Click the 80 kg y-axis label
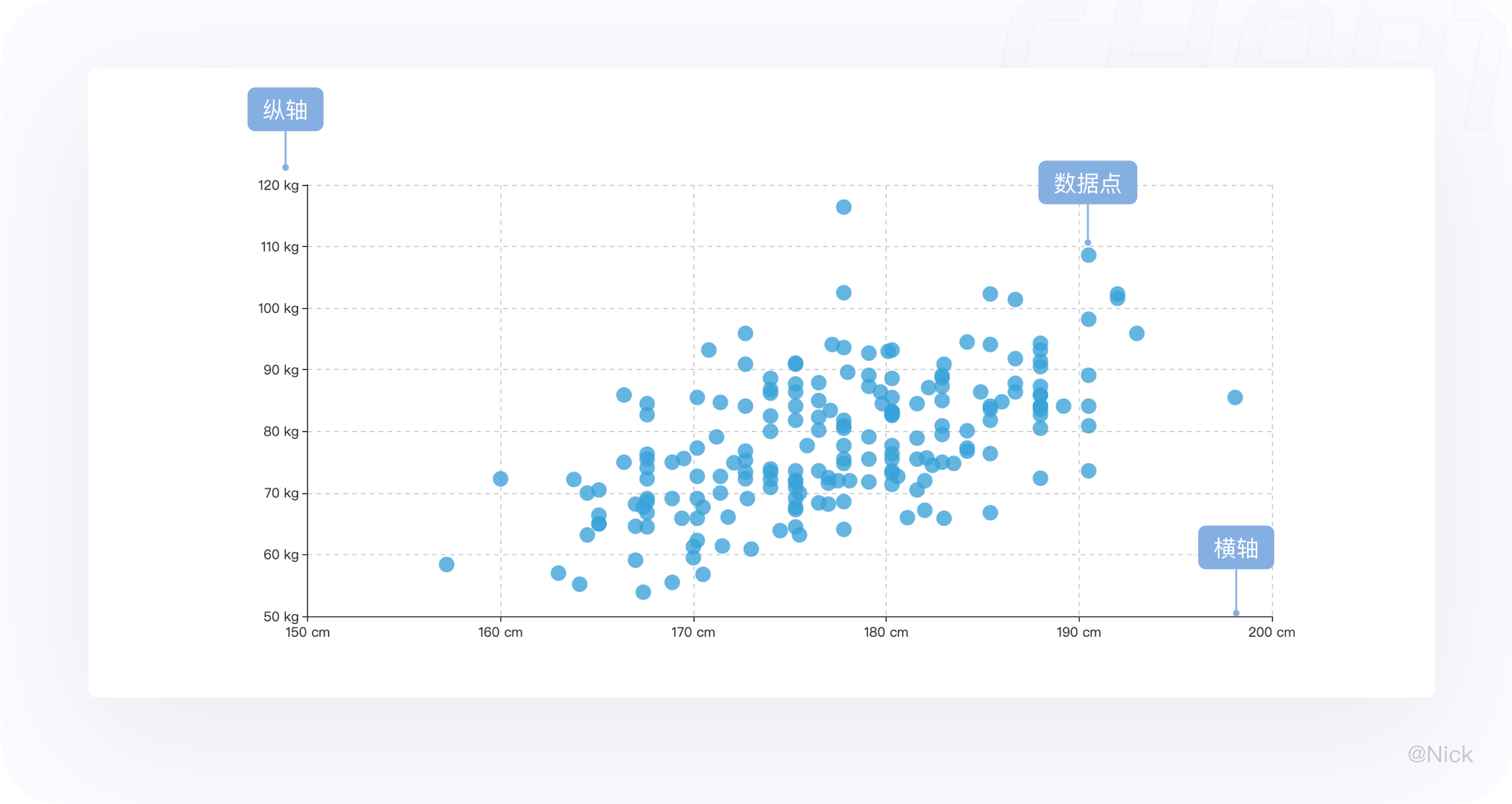This screenshot has height=804, width=1512. pyautogui.click(x=281, y=431)
